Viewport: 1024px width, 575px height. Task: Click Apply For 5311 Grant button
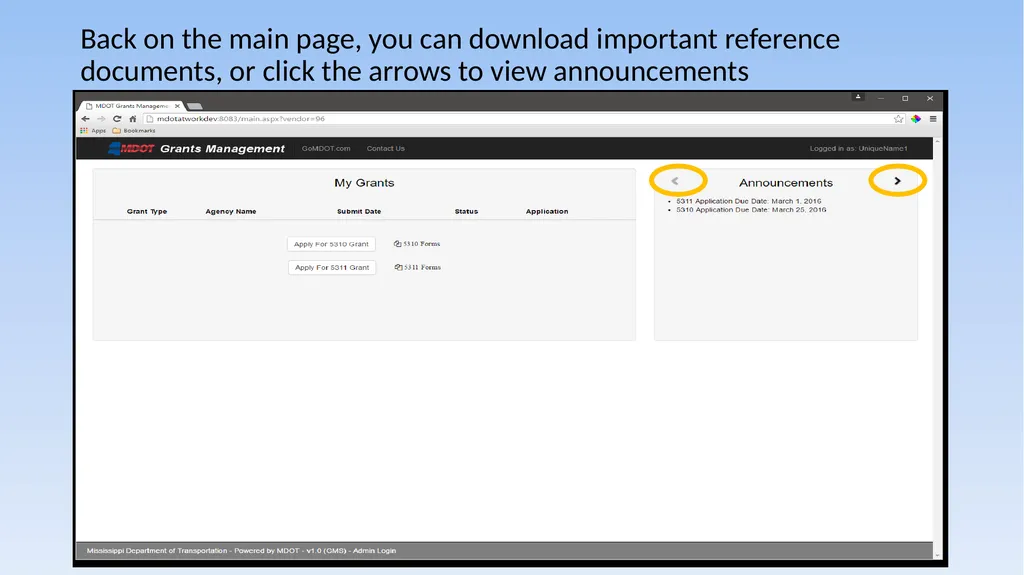tap(332, 267)
